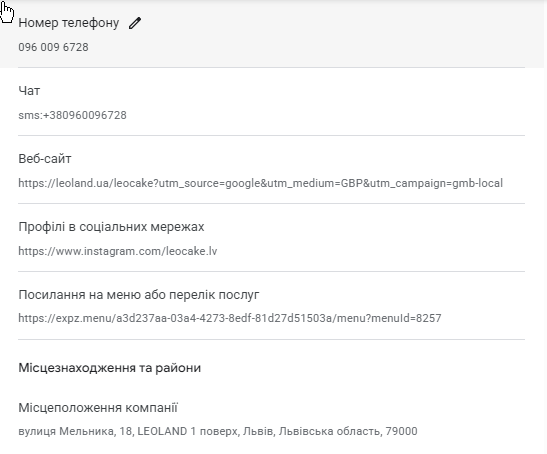This screenshot has width=547, height=454.
Task: Click the address вулиця Мельника, 18 text
Action: coord(218,431)
